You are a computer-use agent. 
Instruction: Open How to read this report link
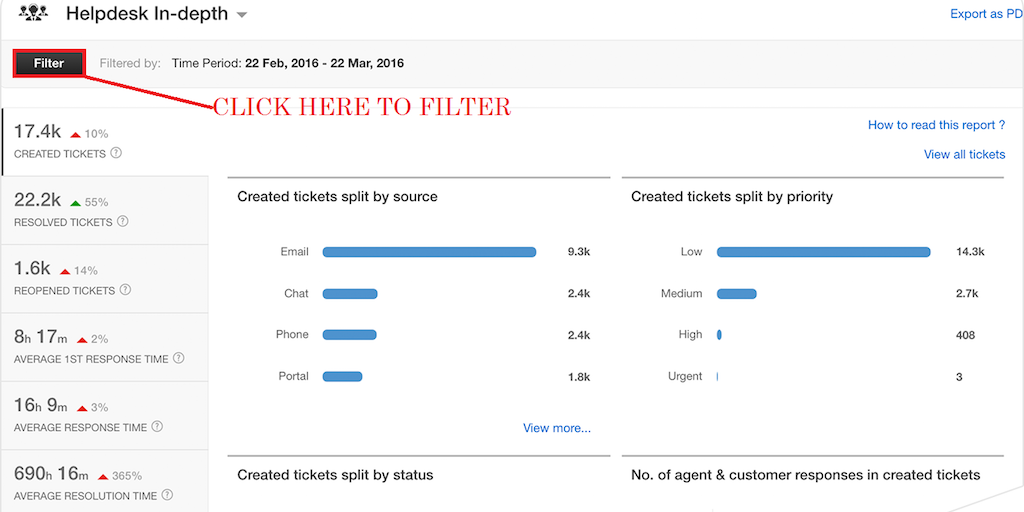coord(936,125)
